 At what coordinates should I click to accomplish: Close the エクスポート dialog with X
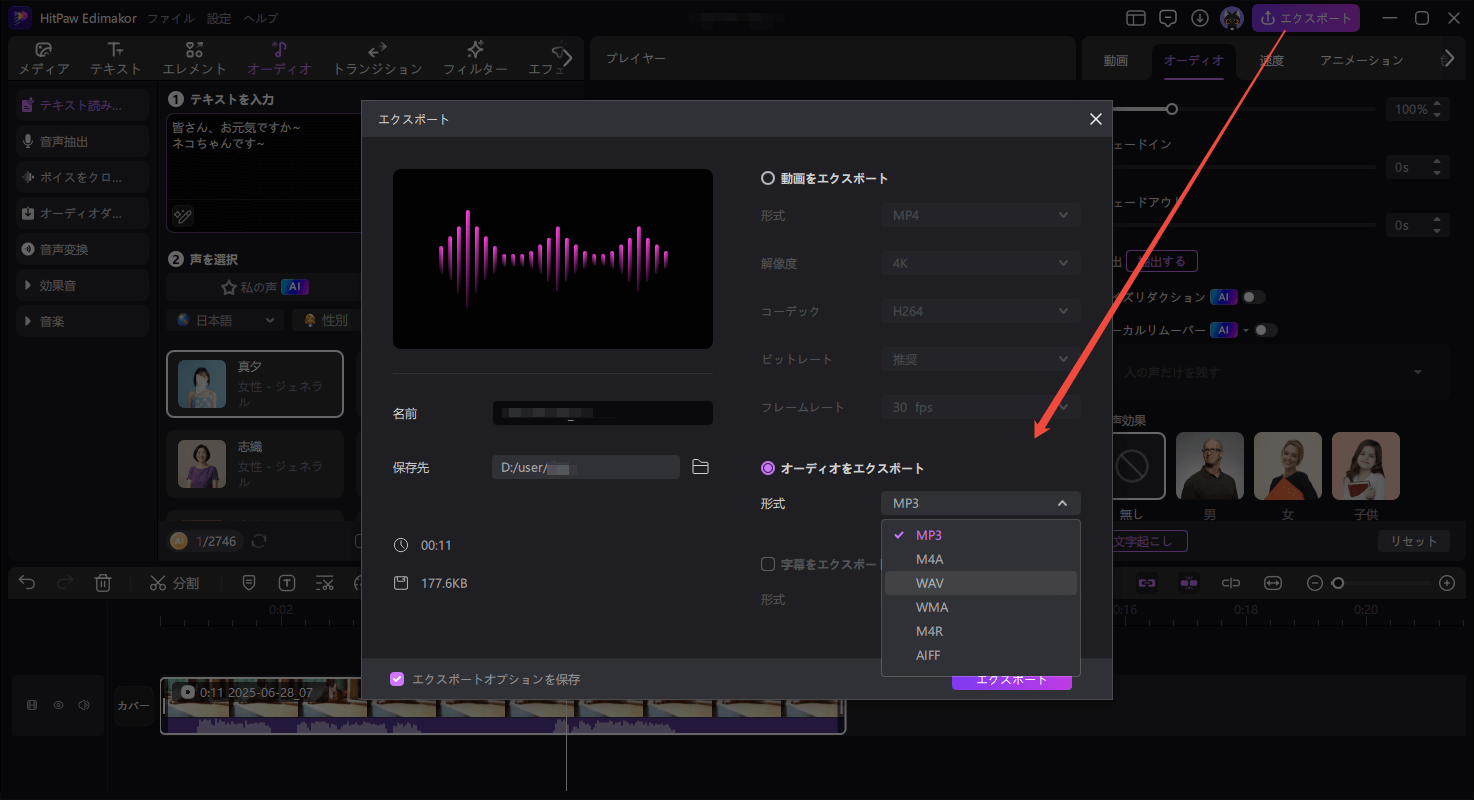[1096, 119]
